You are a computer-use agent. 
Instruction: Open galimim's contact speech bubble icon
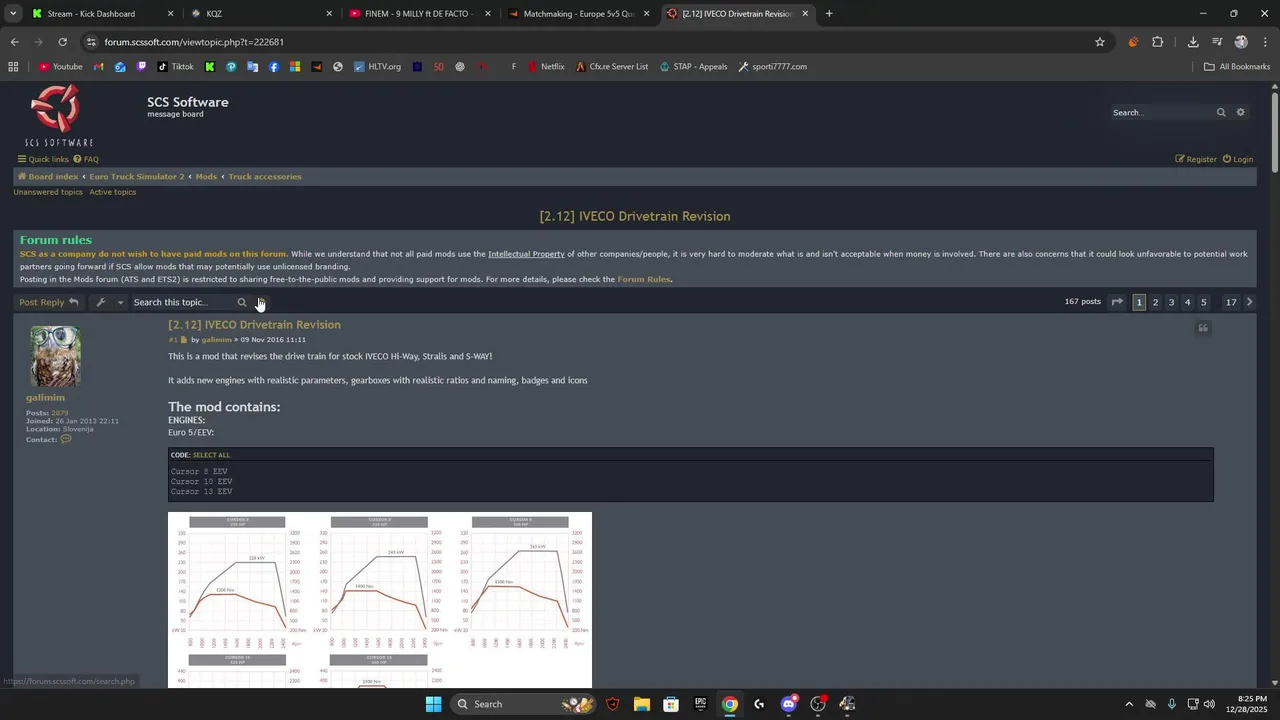coord(66,439)
